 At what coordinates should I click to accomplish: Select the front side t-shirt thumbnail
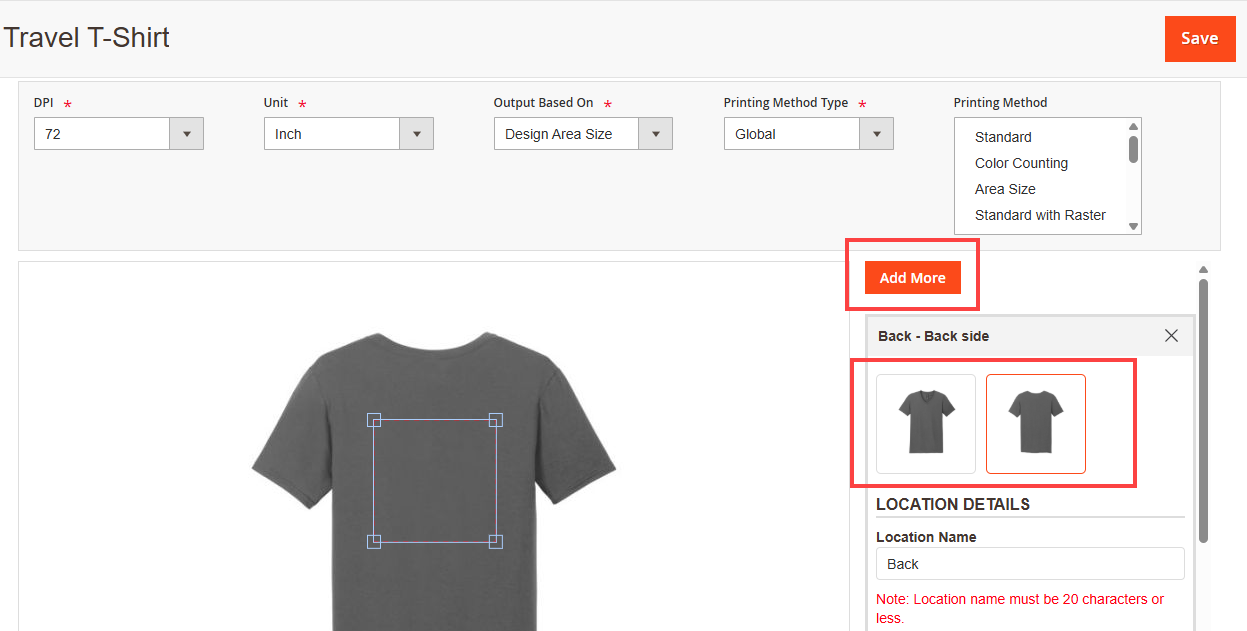[925, 423]
